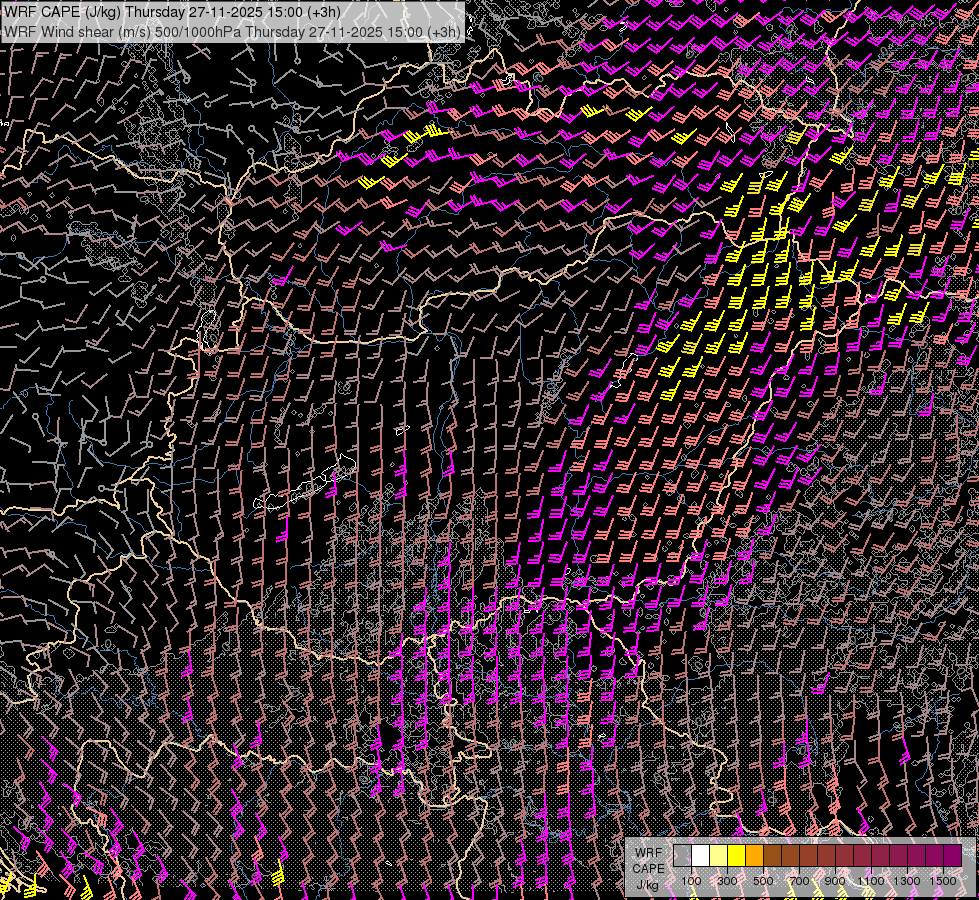
Task: Click the 100 label on the legend scale
Action: point(691,881)
